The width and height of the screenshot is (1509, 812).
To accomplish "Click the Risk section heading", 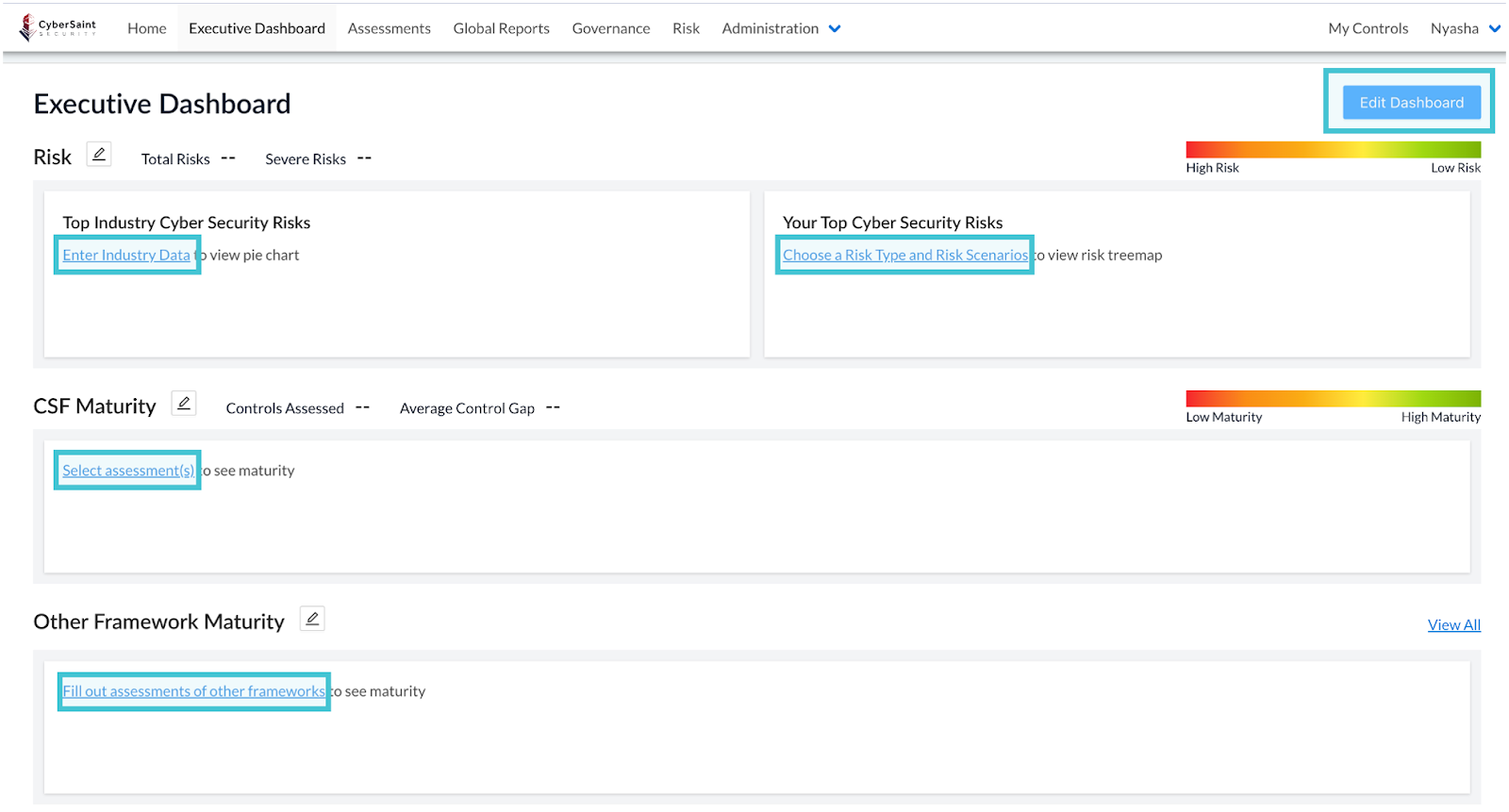I will (x=53, y=157).
